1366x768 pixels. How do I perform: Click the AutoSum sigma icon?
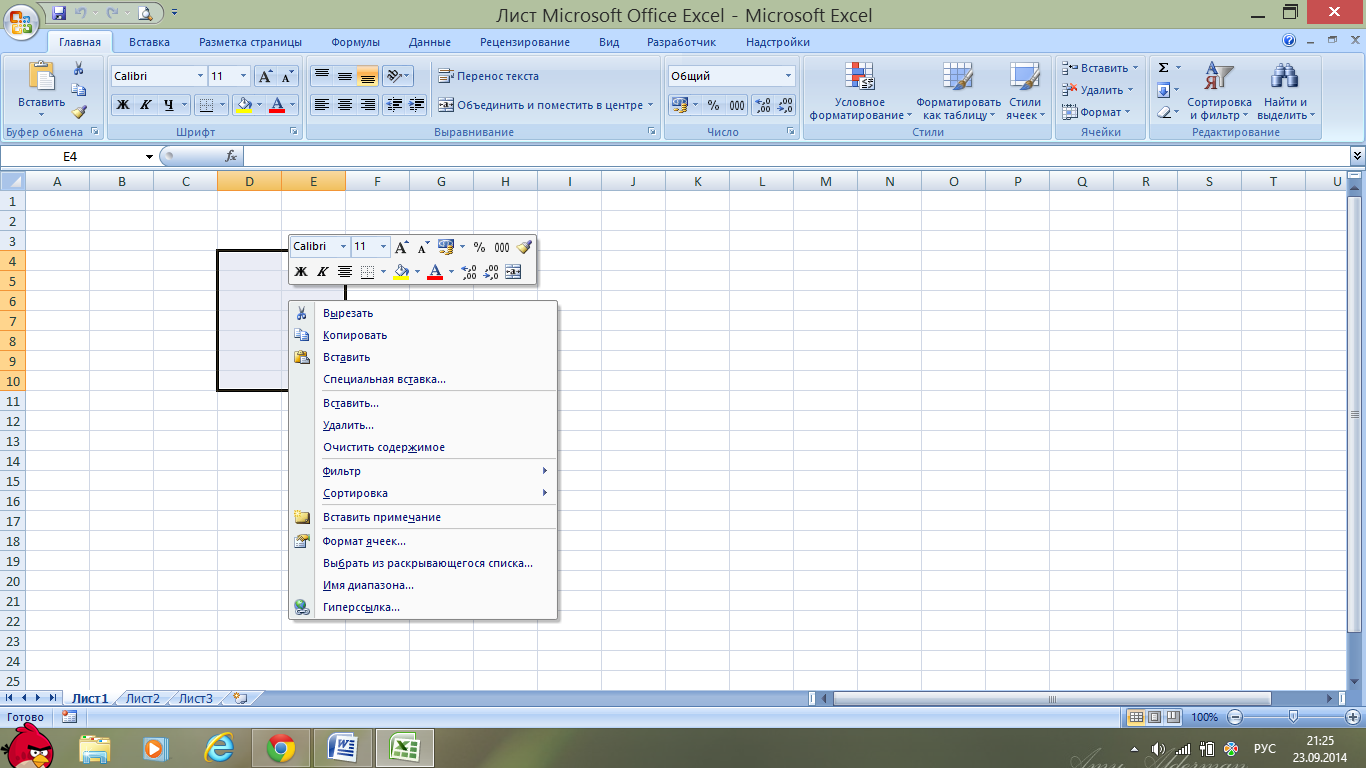(x=1163, y=68)
